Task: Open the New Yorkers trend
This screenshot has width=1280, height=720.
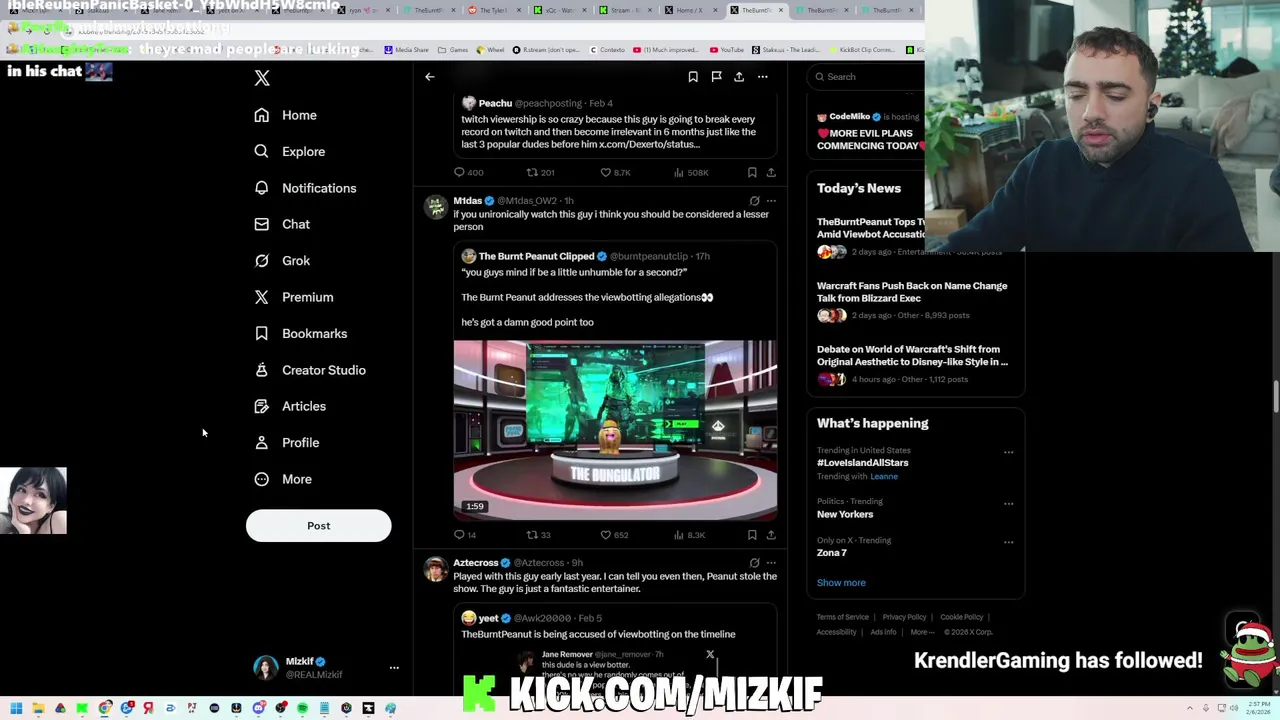Action: point(845,514)
